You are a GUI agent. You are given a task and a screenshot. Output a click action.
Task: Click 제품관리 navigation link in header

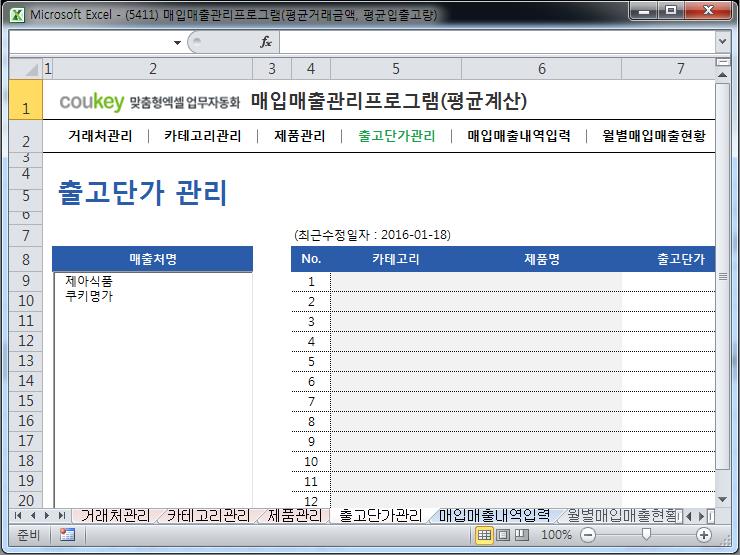tap(300, 136)
